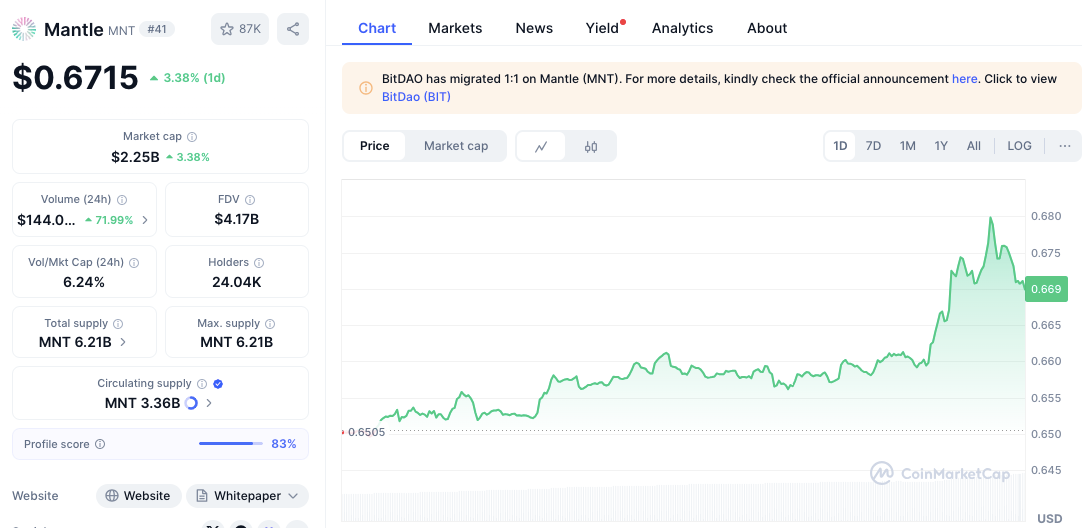The height and width of the screenshot is (528, 1082).
Task: Set chart range to 1Y
Action: pyautogui.click(x=941, y=146)
